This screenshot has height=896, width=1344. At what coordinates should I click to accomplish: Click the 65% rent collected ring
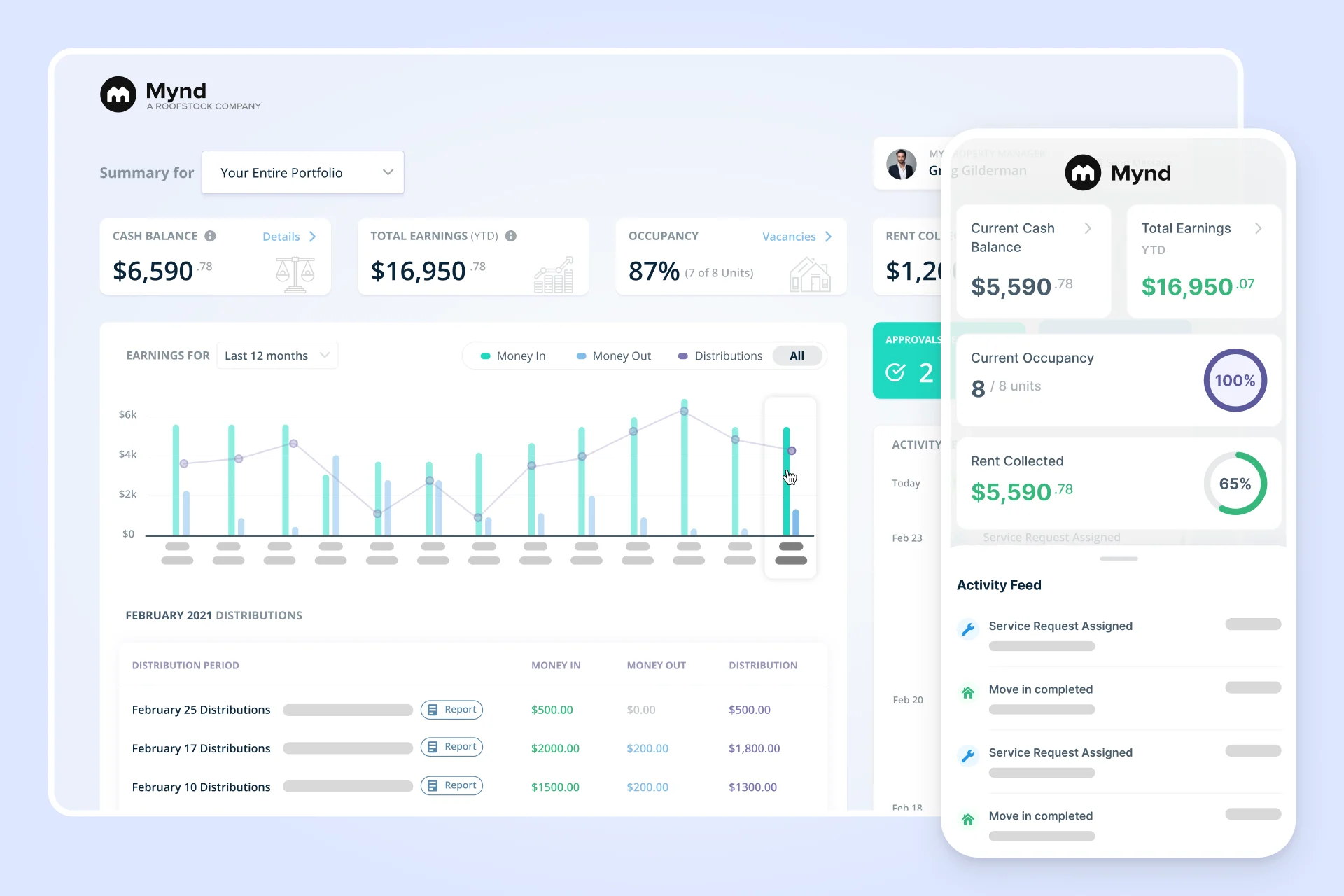tap(1235, 484)
